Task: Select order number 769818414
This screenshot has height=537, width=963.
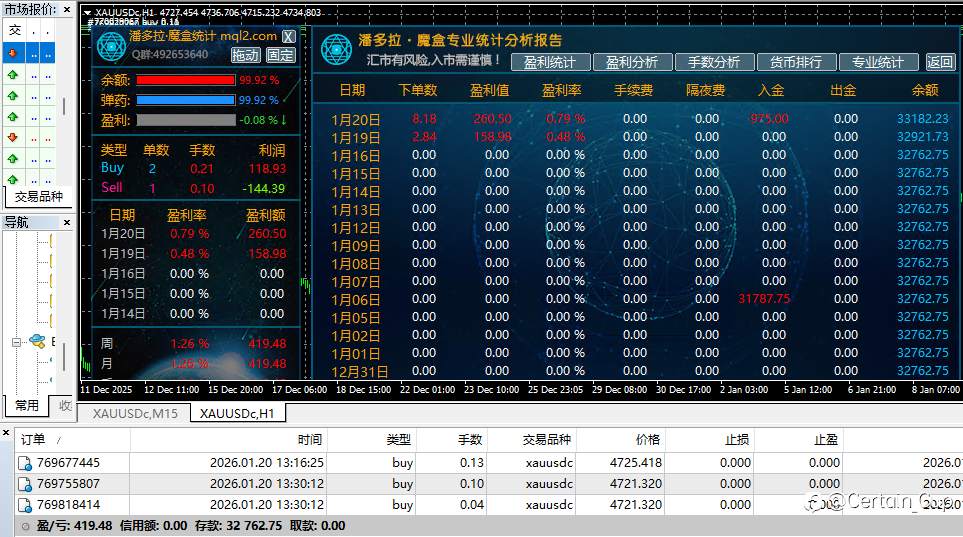Action: point(68,505)
